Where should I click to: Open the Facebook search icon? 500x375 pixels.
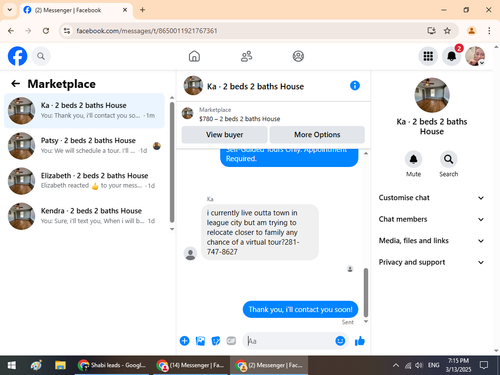pos(41,56)
